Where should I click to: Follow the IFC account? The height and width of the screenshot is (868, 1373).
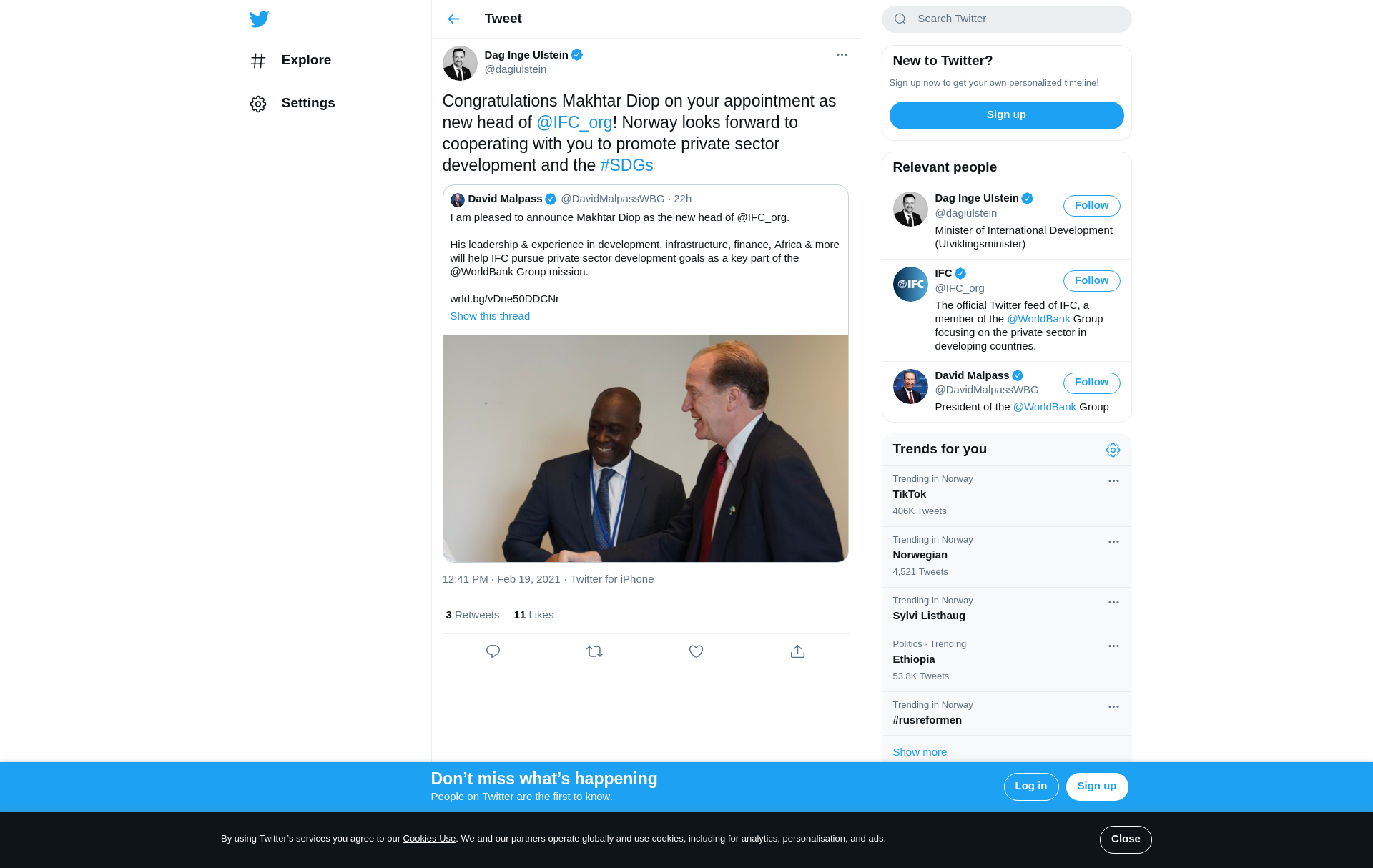(x=1091, y=281)
